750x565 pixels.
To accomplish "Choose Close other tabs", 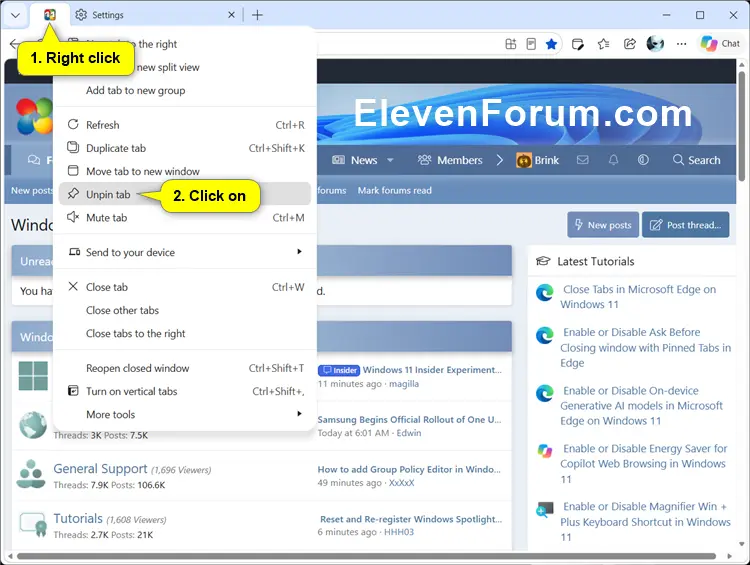I will pyautogui.click(x=184, y=310).
